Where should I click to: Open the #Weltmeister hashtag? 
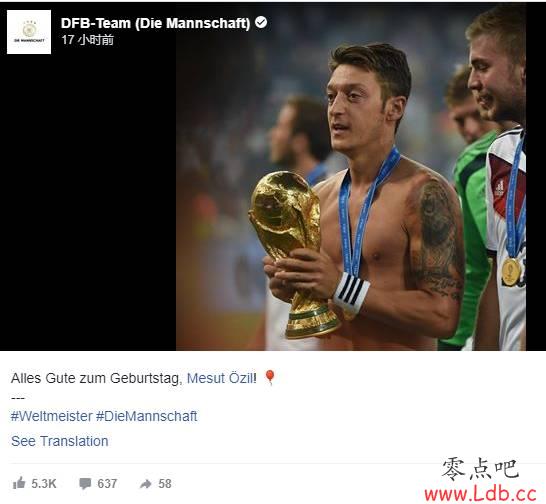[x=51, y=416]
